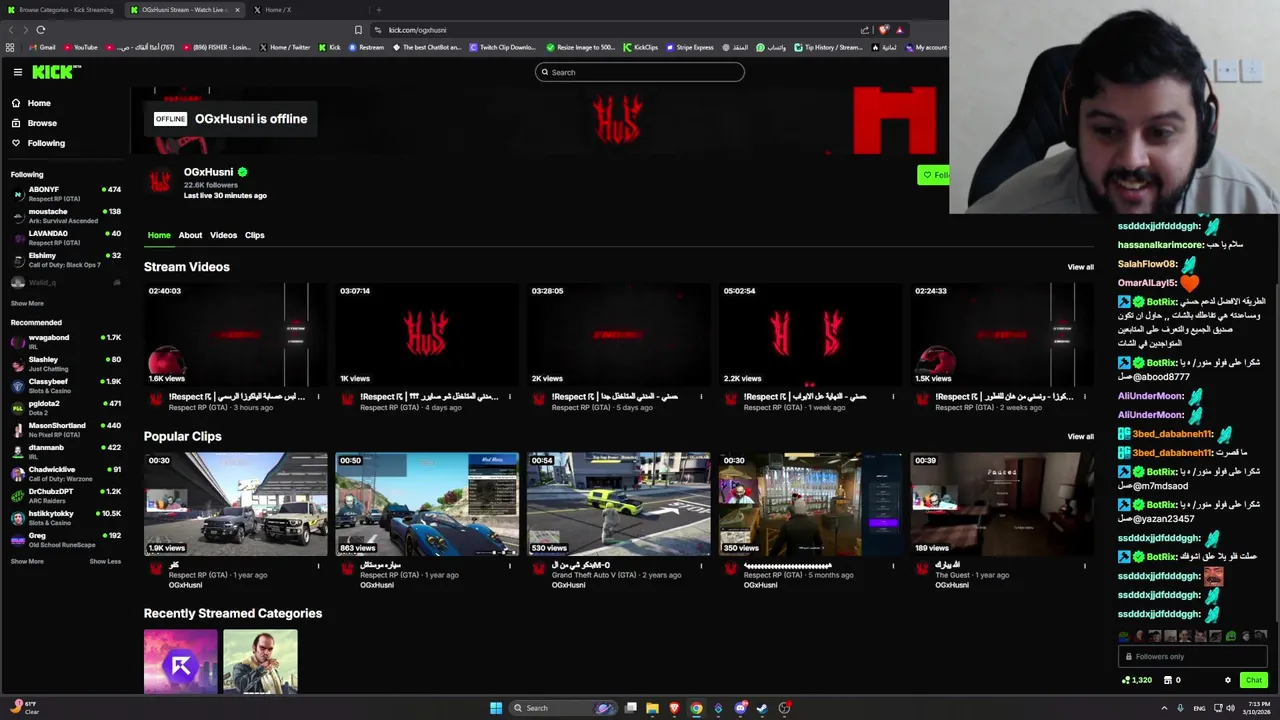Go back with browser back arrow
Image resolution: width=1280 pixels, height=720 pixels.
click(x=11, y=30)
